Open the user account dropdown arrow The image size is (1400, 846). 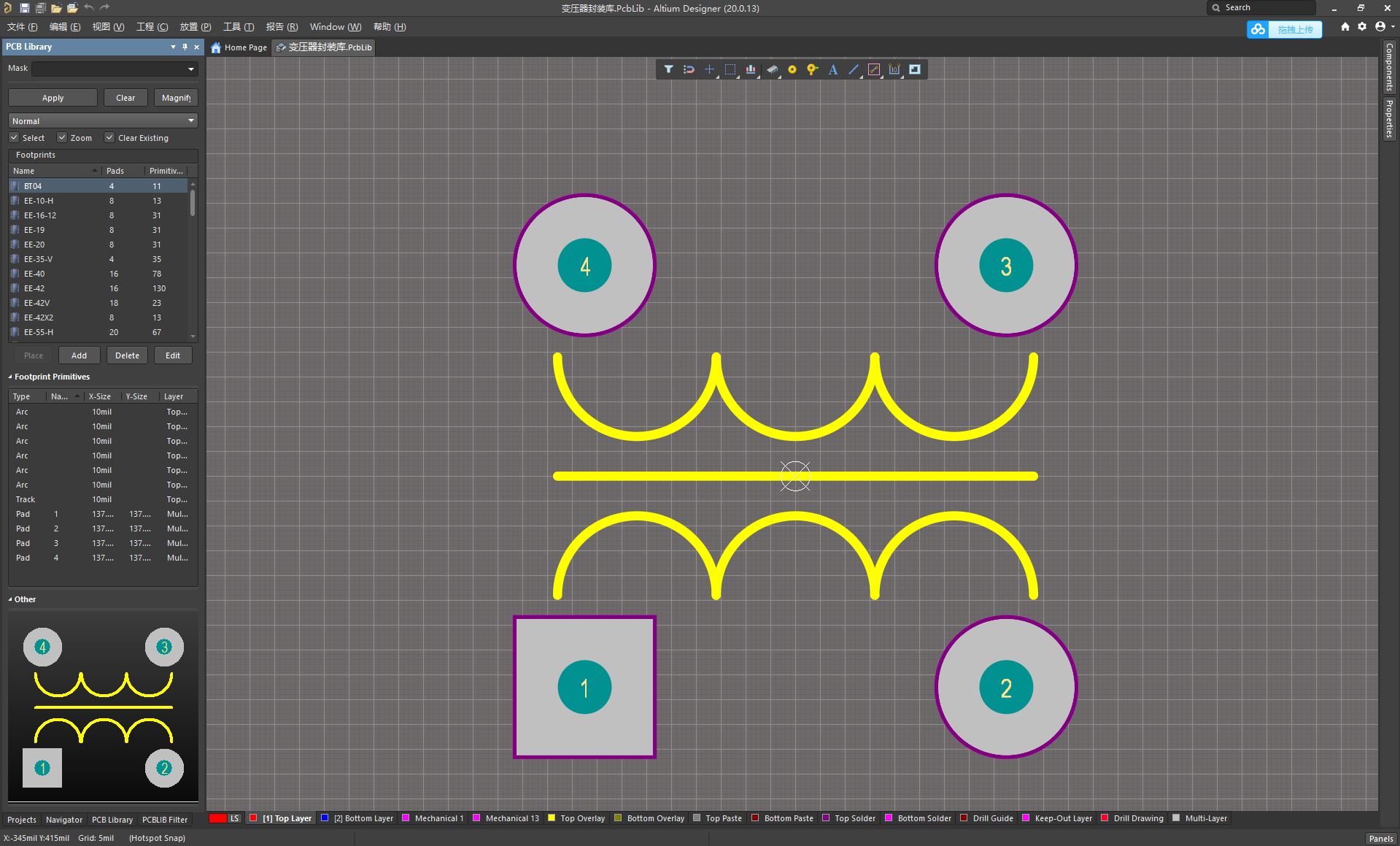coord(1392,27)
